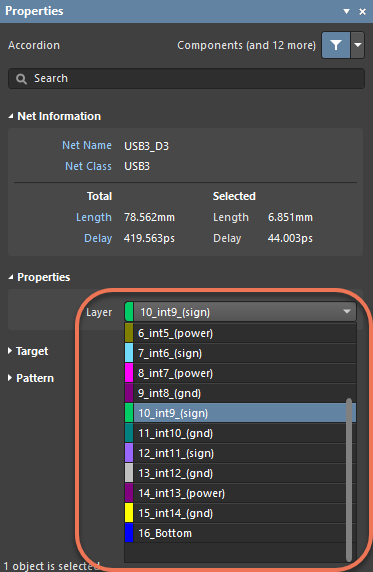Click the Net Class link label
This screenshot has height=572, width=373.
tap(88, 166)
